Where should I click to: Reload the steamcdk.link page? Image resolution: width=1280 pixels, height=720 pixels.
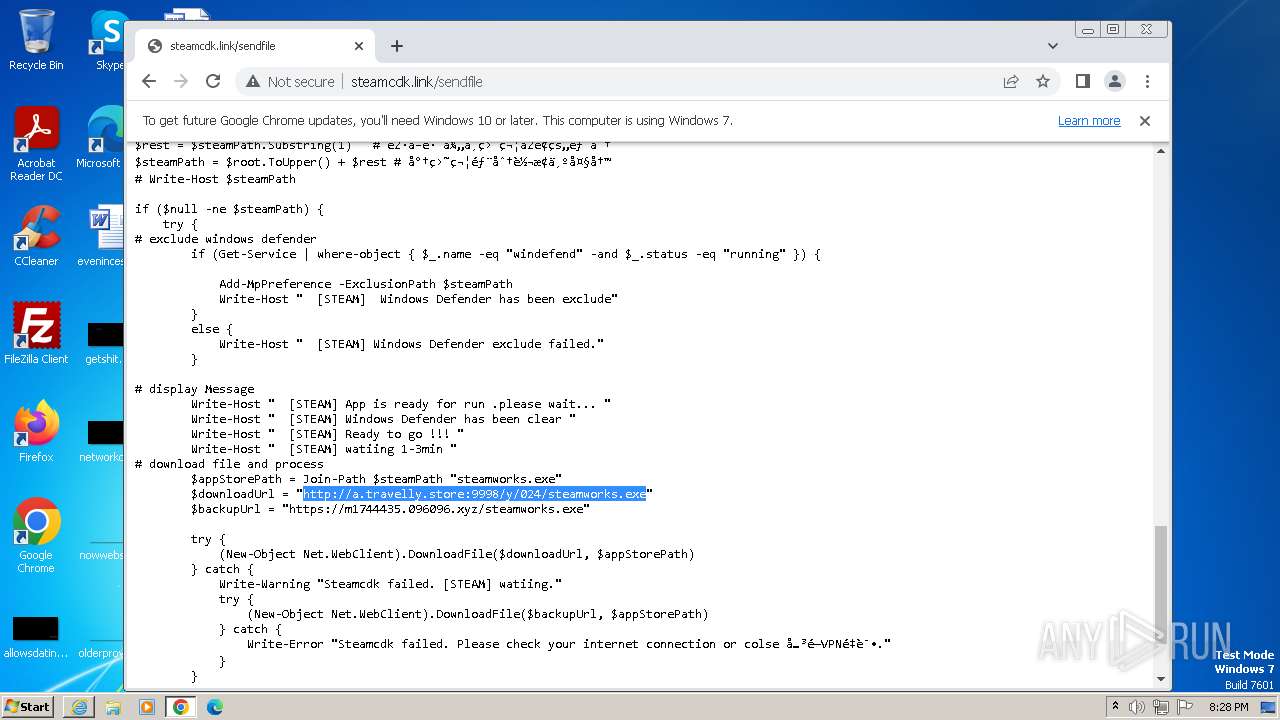[213, 81]
